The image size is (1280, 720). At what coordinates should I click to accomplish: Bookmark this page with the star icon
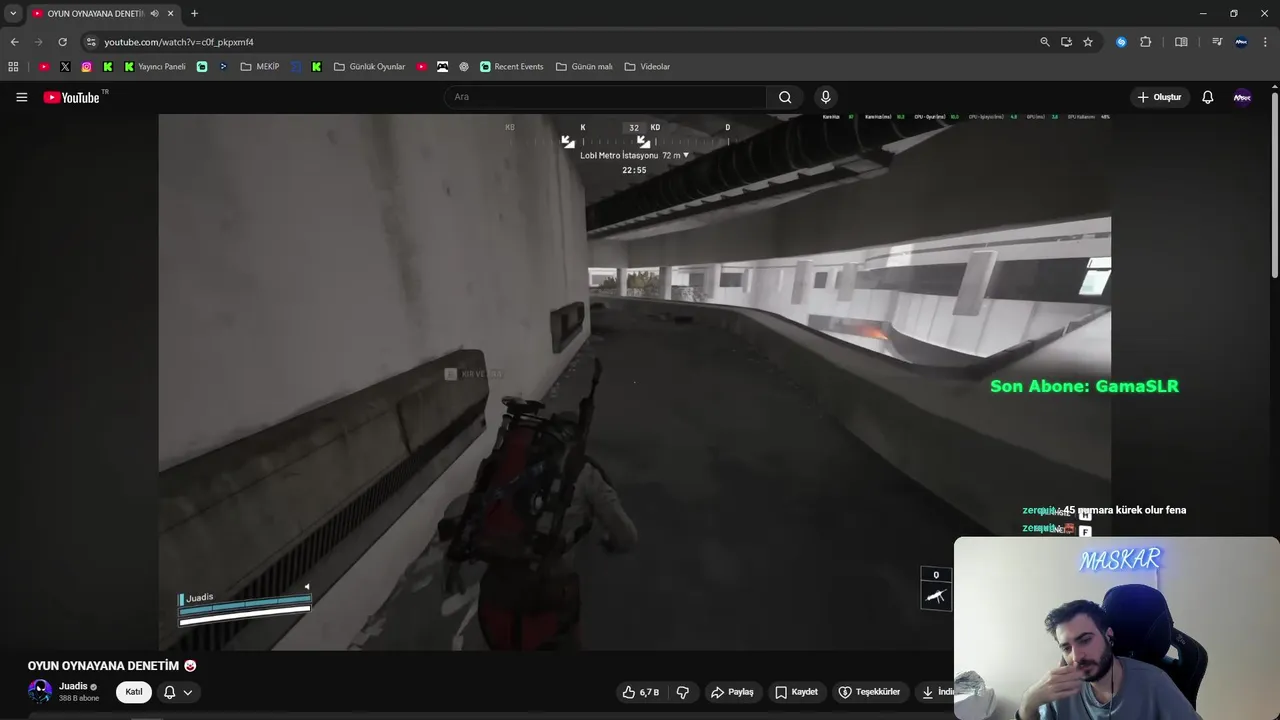coord(1088,42)
